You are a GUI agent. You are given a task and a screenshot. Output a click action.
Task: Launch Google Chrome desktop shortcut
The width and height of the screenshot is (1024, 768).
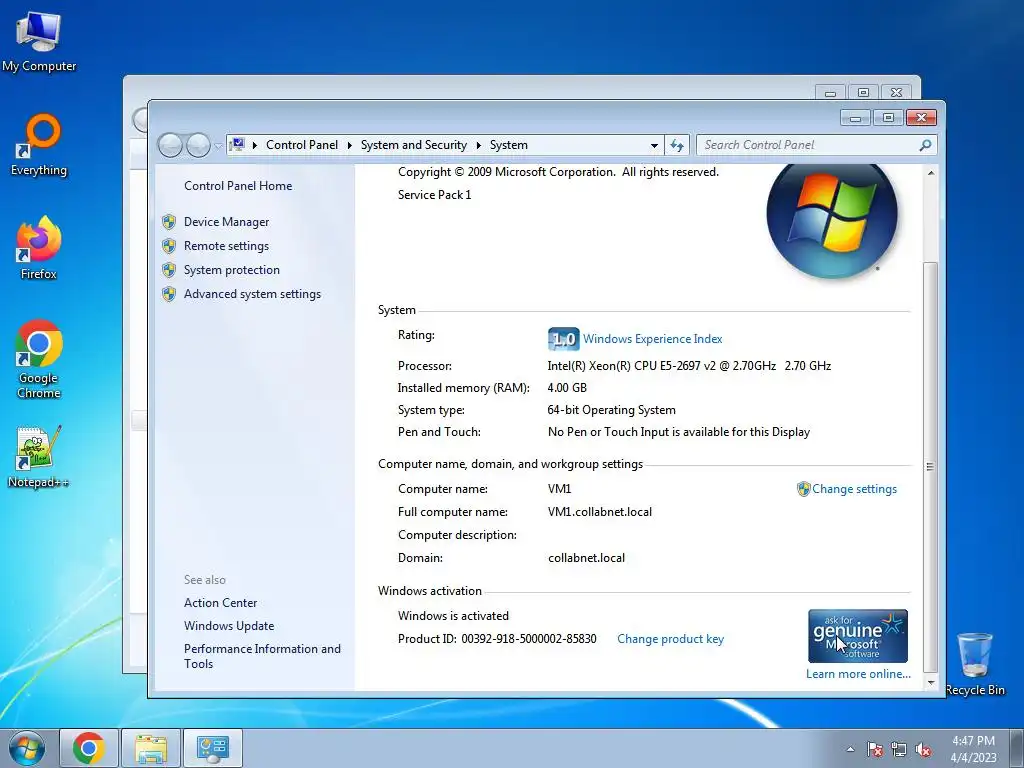39,359
